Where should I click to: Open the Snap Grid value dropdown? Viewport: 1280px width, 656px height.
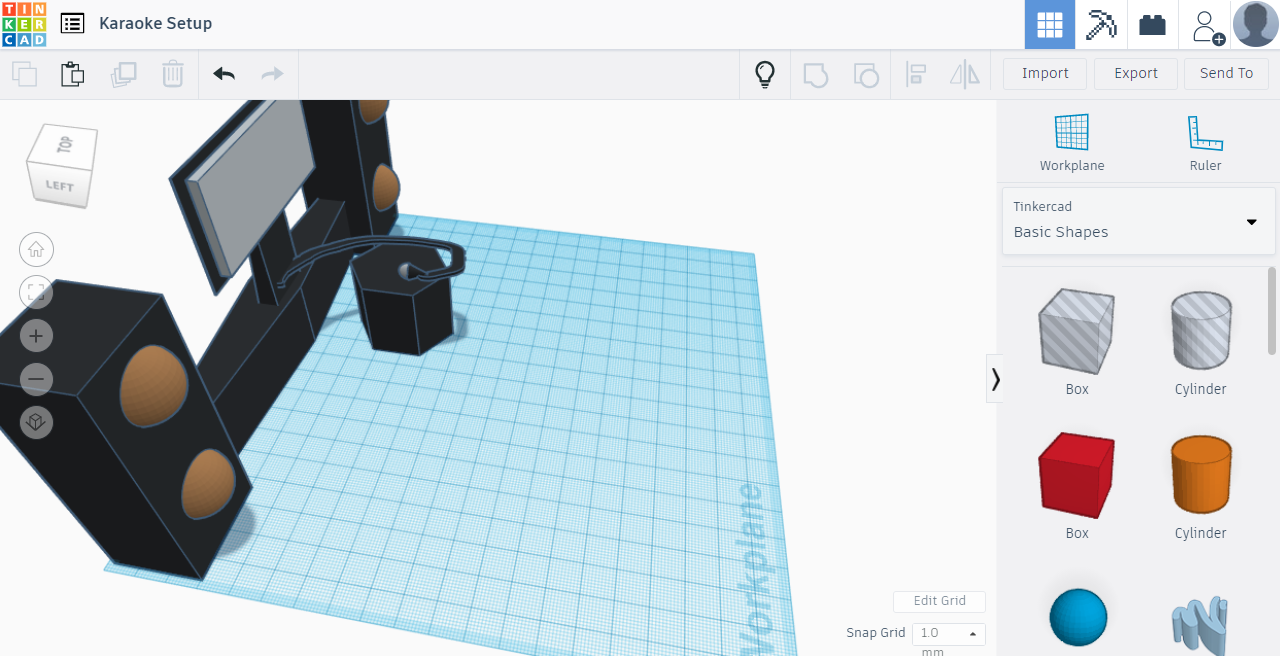point(948,634)
